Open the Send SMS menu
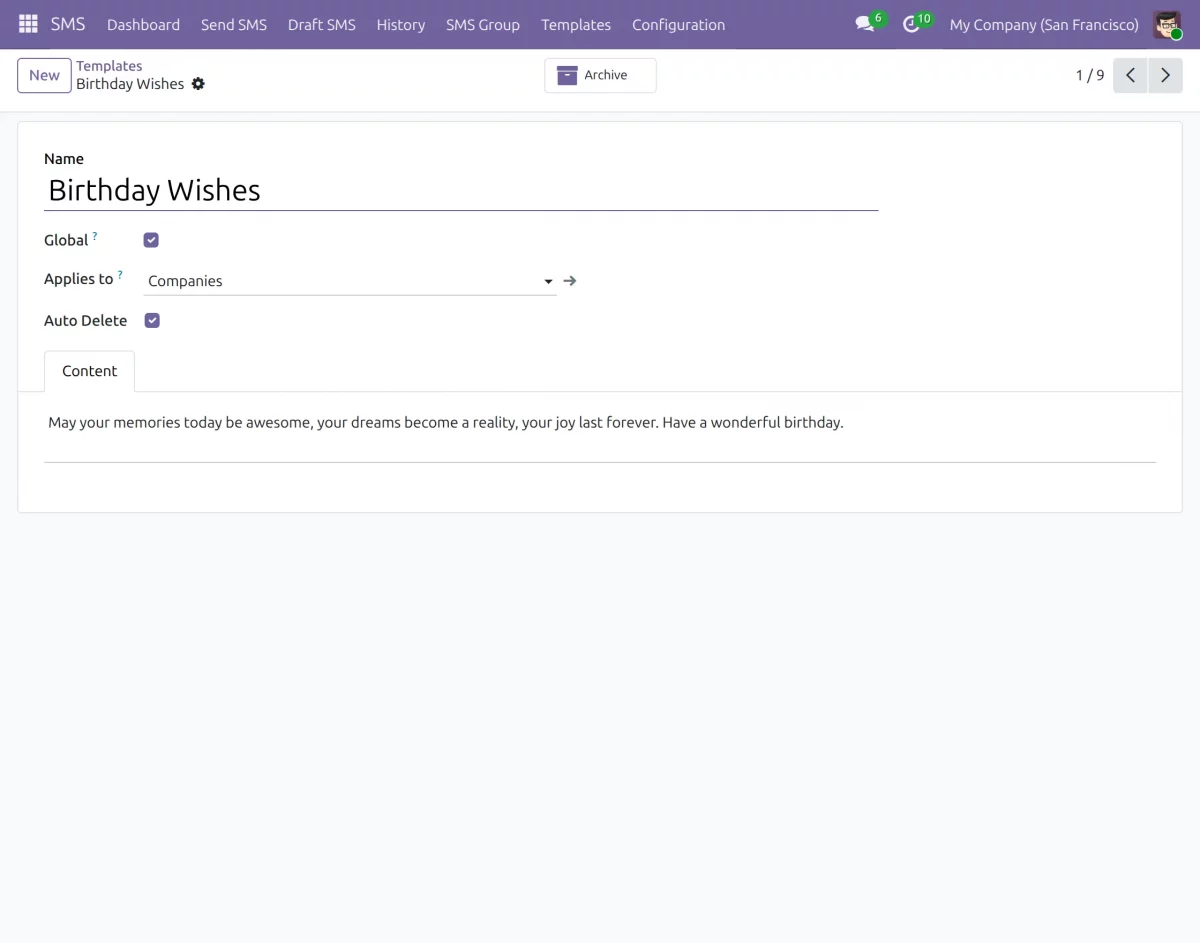Image resolution: width=1200 pixels, height=943 pixels. (x=233, y=24)
